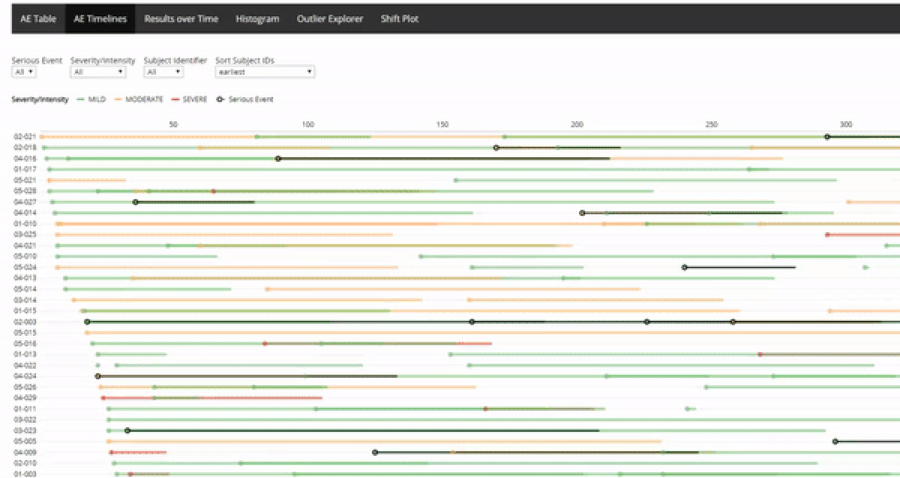The image size is (900, 478).
Task: Click serious event marker on 04-009 row
Action: 375,453
